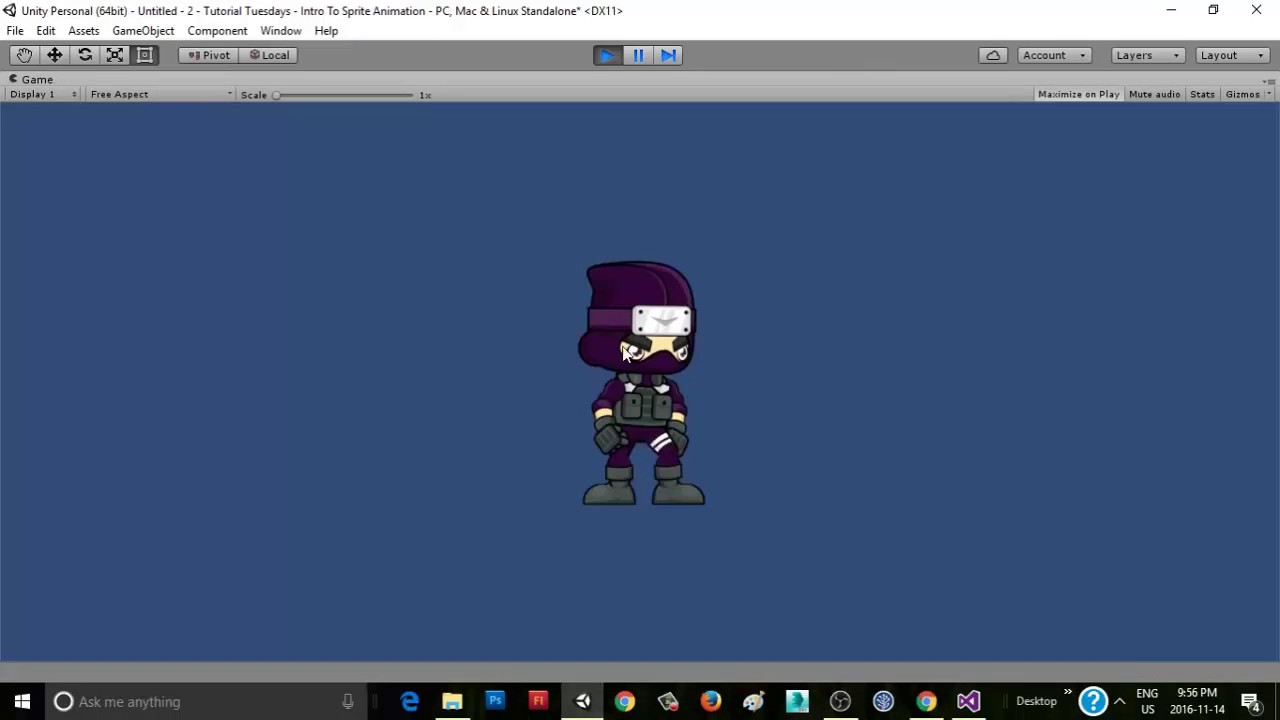Select the Game tab
Viewport: 1280px width, 720px height.
pyautogui.click(x=31, y=79)
